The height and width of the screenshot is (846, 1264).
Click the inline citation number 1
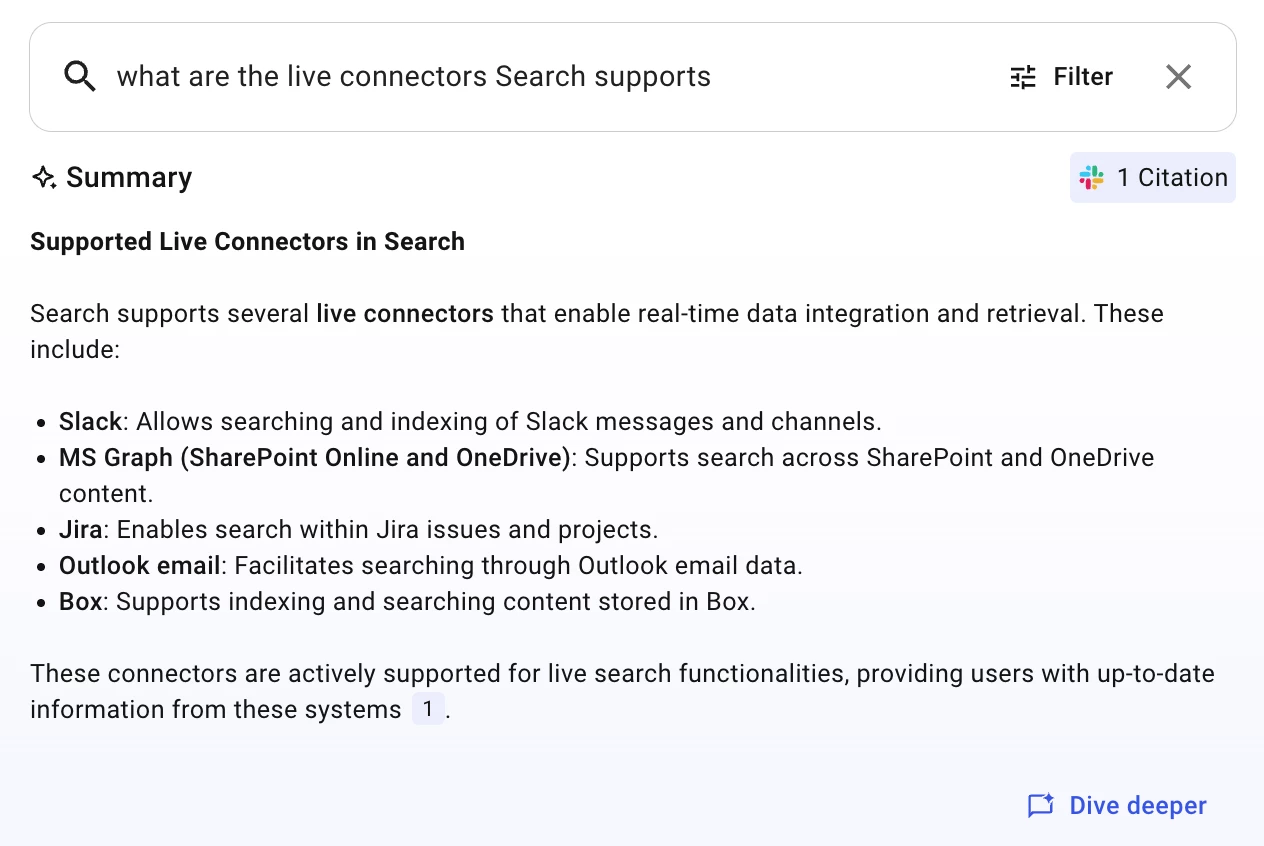(x=427, y=710)
